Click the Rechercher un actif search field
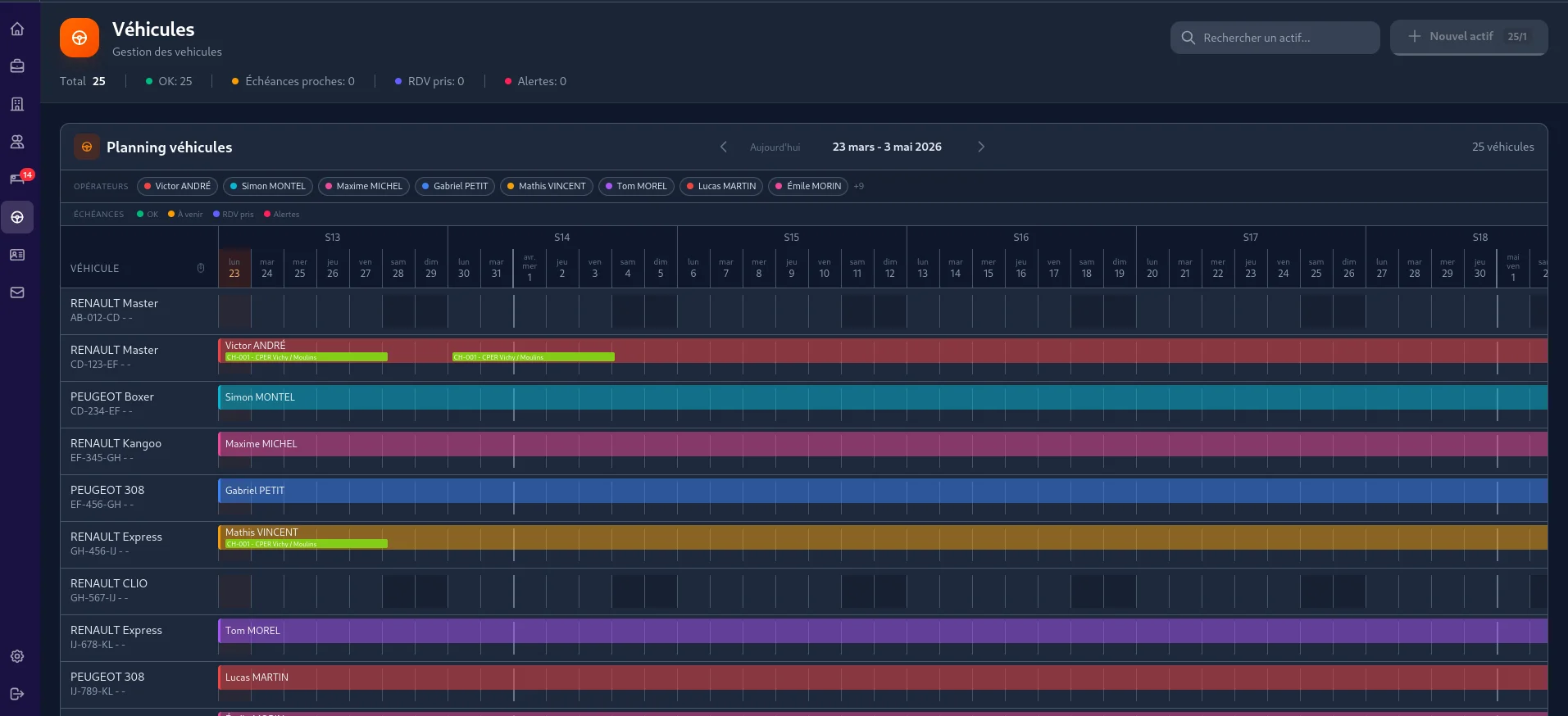The height and width of the screenshot is (716, 1568). [x=1275, y=38]
